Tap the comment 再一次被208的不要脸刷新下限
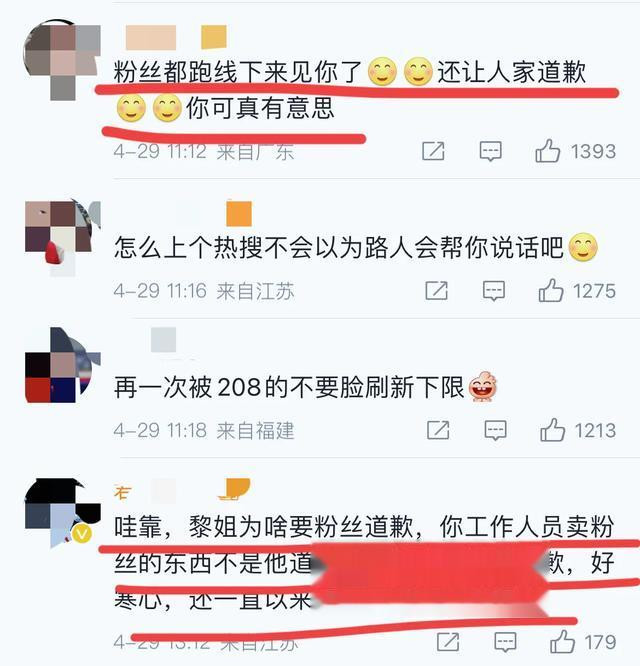 coord(289,387)
